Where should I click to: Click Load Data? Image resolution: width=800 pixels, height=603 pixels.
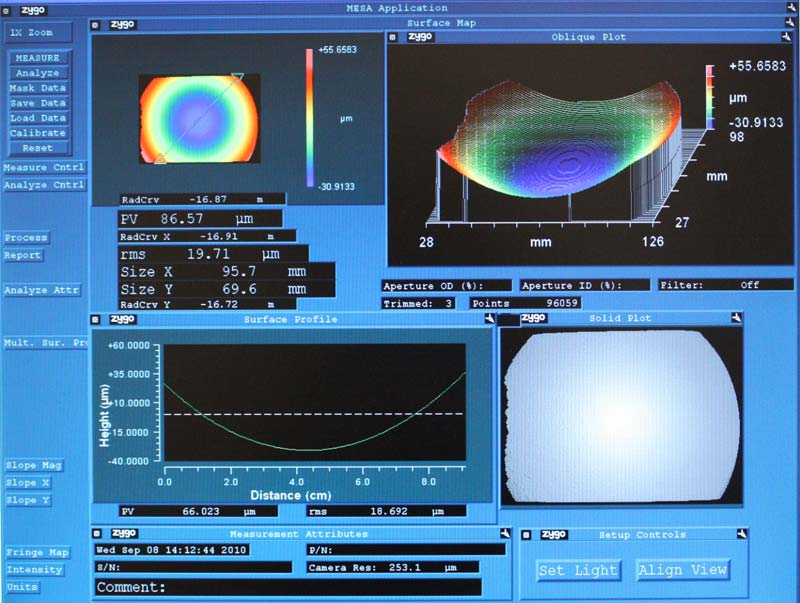39,118
